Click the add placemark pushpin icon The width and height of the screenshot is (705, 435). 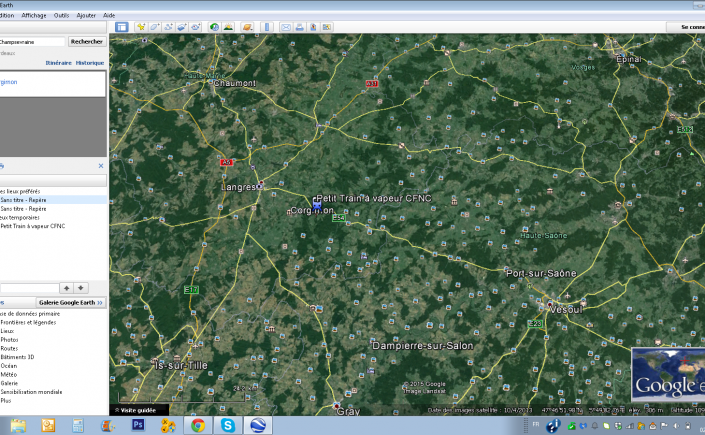[x=141, y=26]
